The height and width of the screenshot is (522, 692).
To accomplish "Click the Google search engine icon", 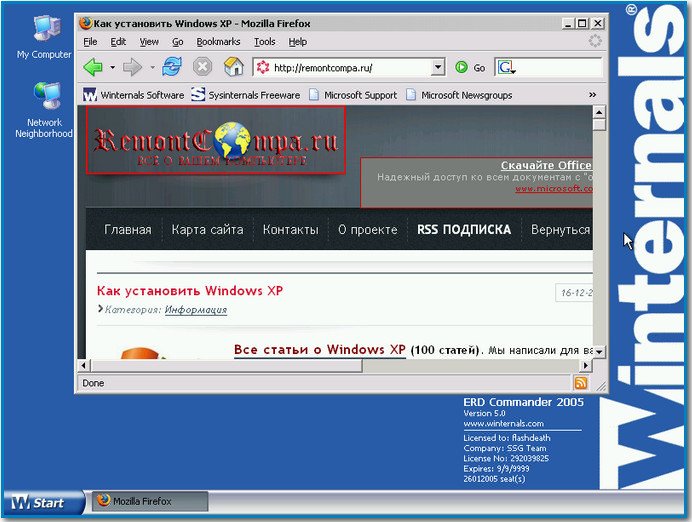I will 507,68.
